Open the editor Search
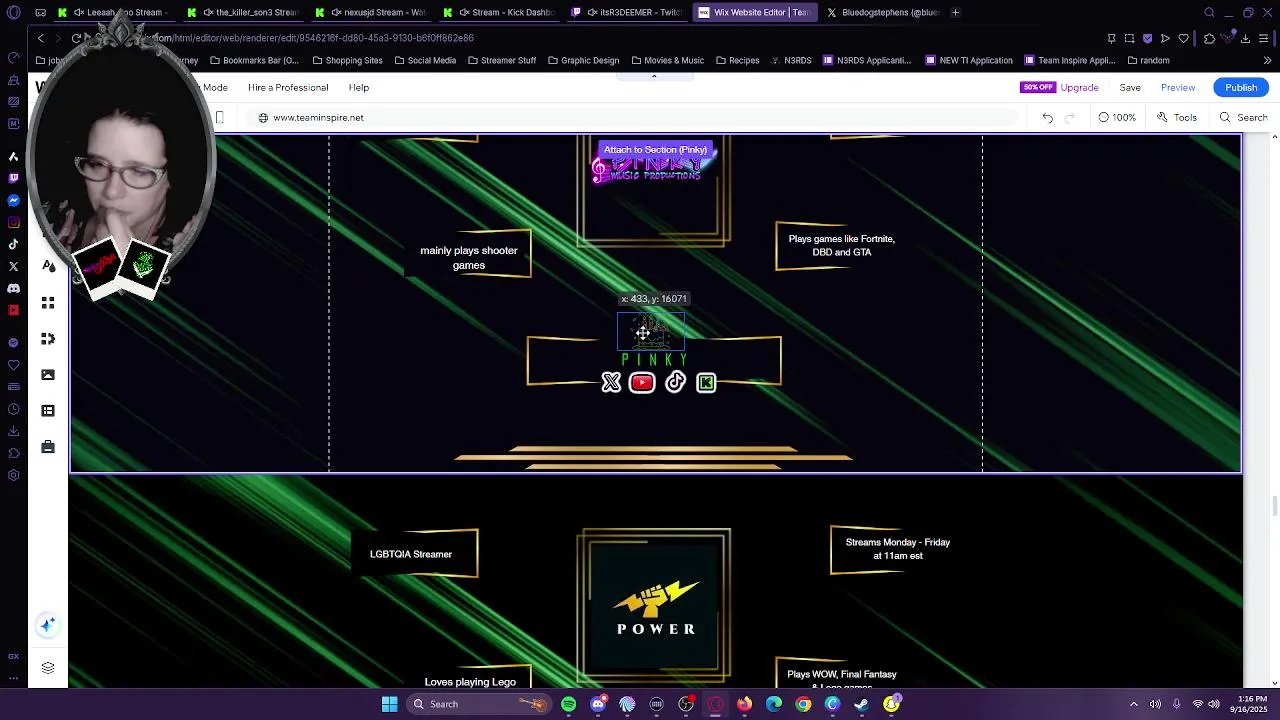Image resolution: width=1280 pixels, height=720 pixels. coord(1243,118)
